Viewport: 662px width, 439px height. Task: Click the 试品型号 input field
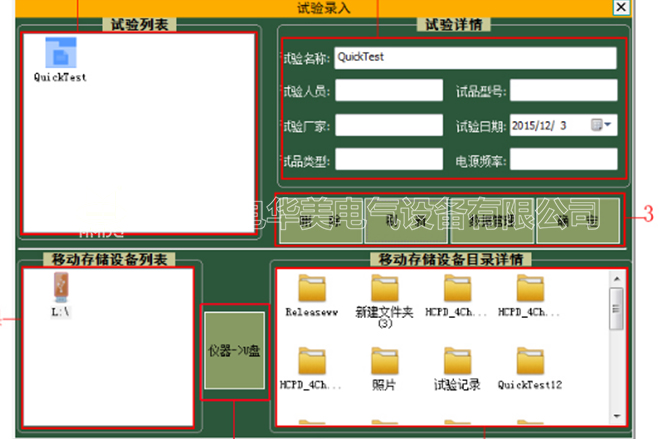(x=563, y=90)
